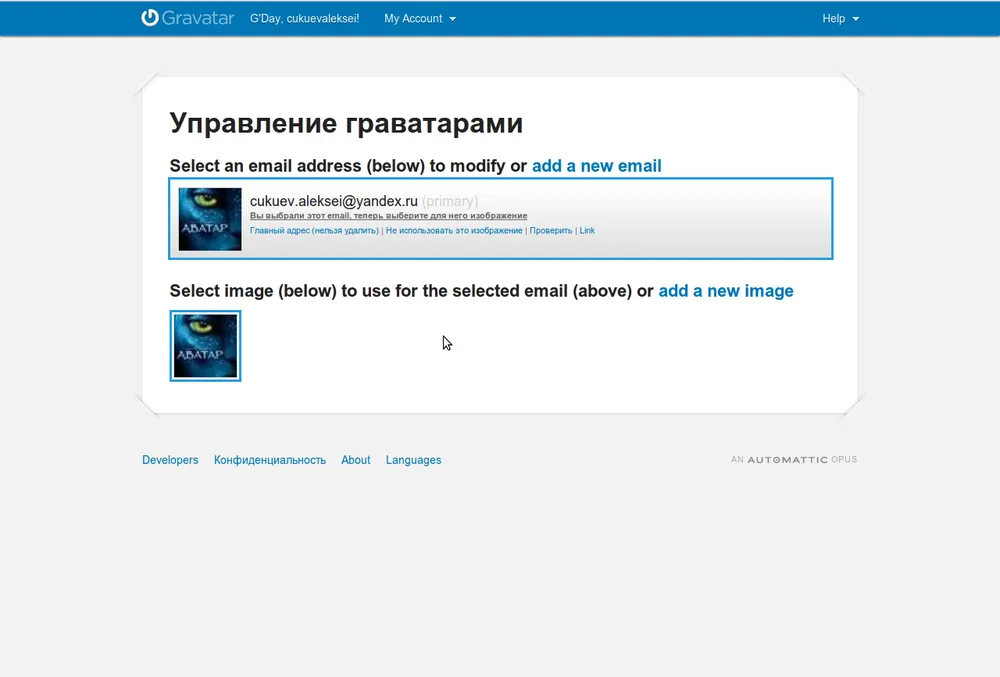This screenshot has height=677, width=1000.
Task: Open the My Account dropdown menu
Action: (419, 19)
